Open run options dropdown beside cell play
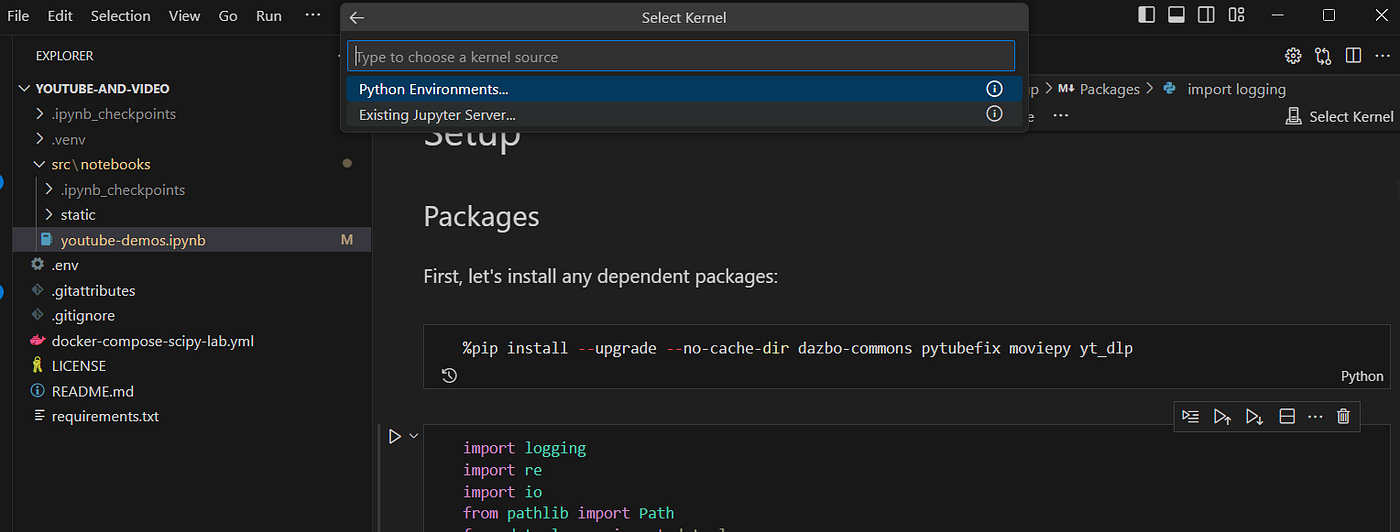 coord(413,436)
